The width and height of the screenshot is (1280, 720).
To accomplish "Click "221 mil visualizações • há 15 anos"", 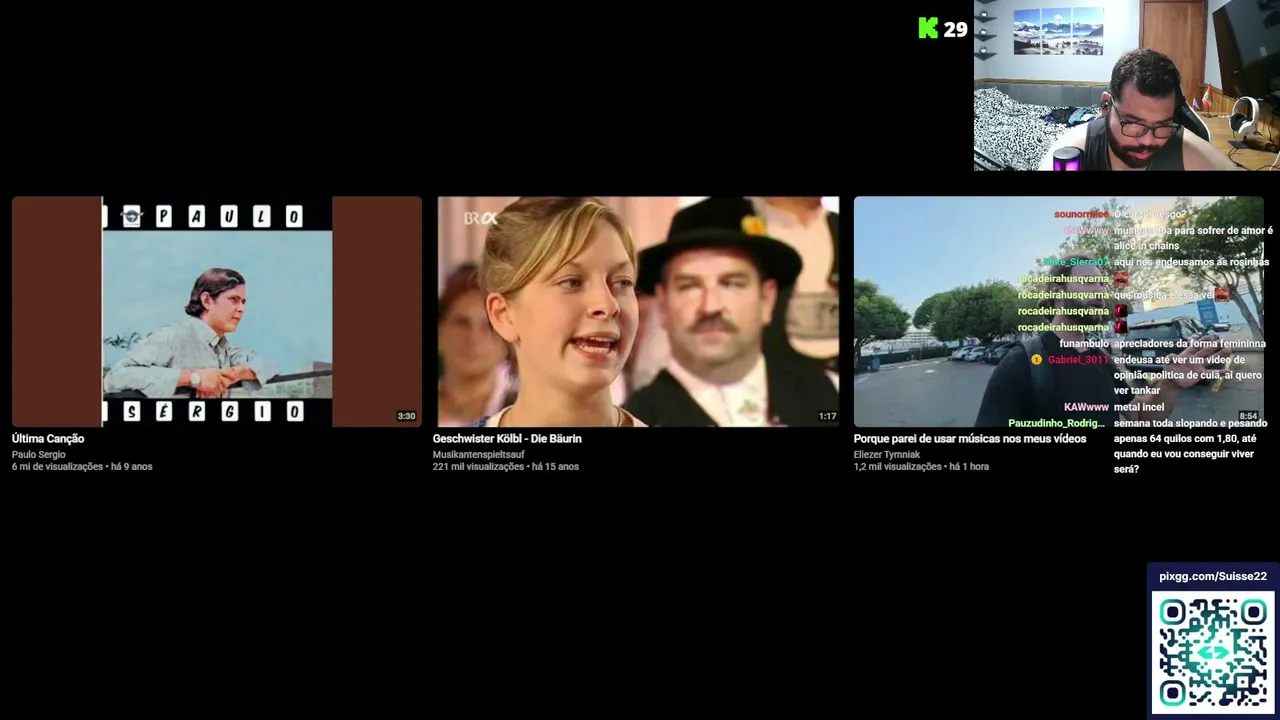I will (506, 467).
